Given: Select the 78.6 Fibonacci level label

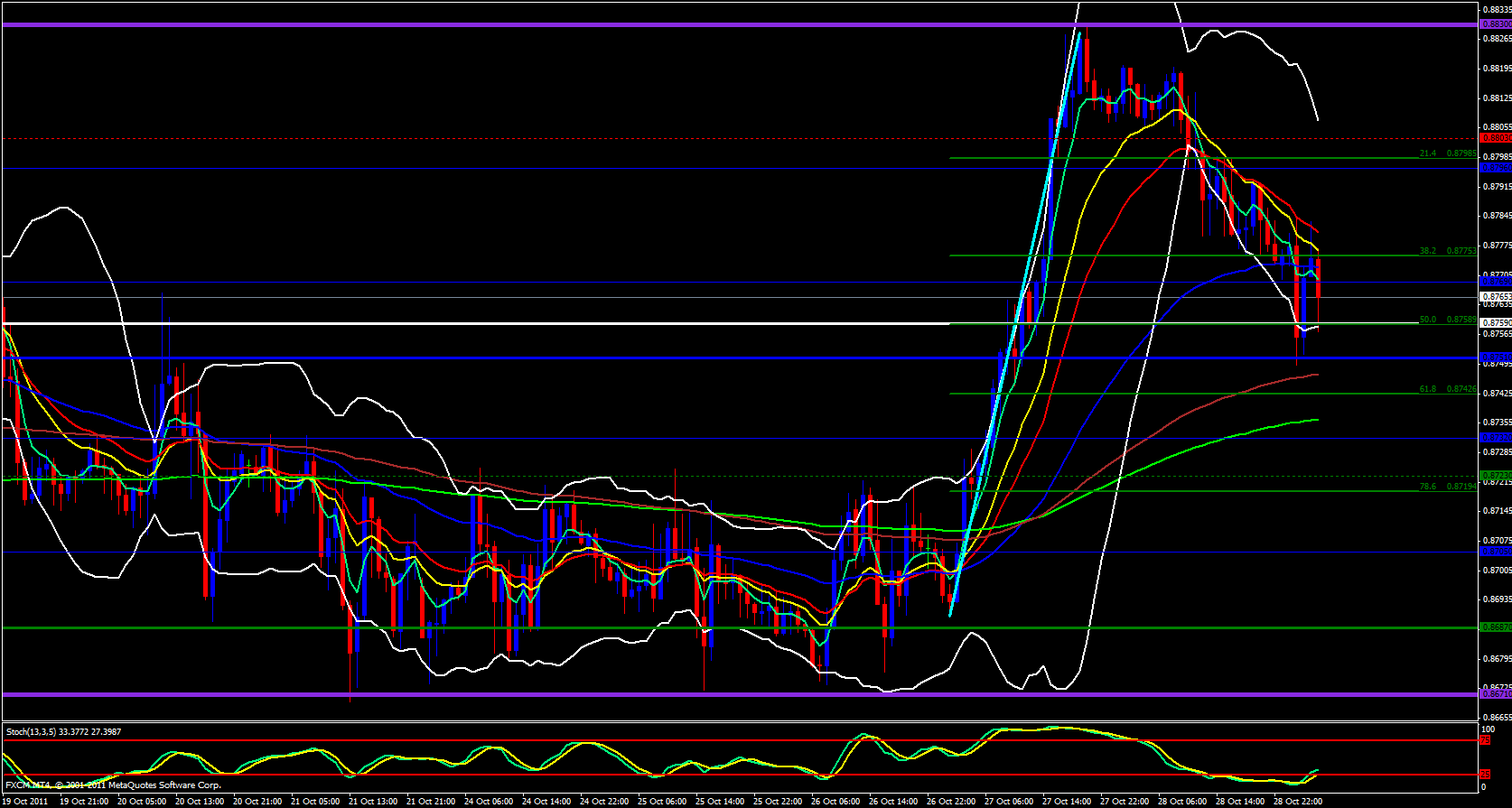Looking at the screenshot, I should coord(1448,487).
